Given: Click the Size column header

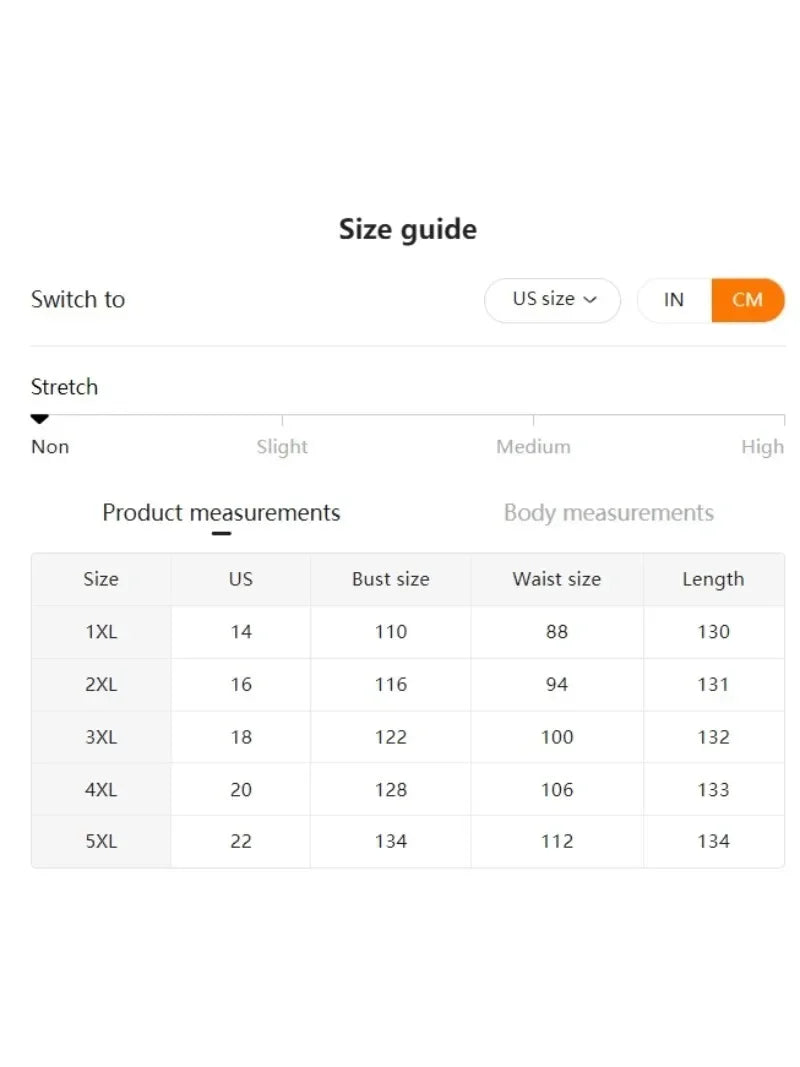Looking at the screenshot, I should pos(101,579).
